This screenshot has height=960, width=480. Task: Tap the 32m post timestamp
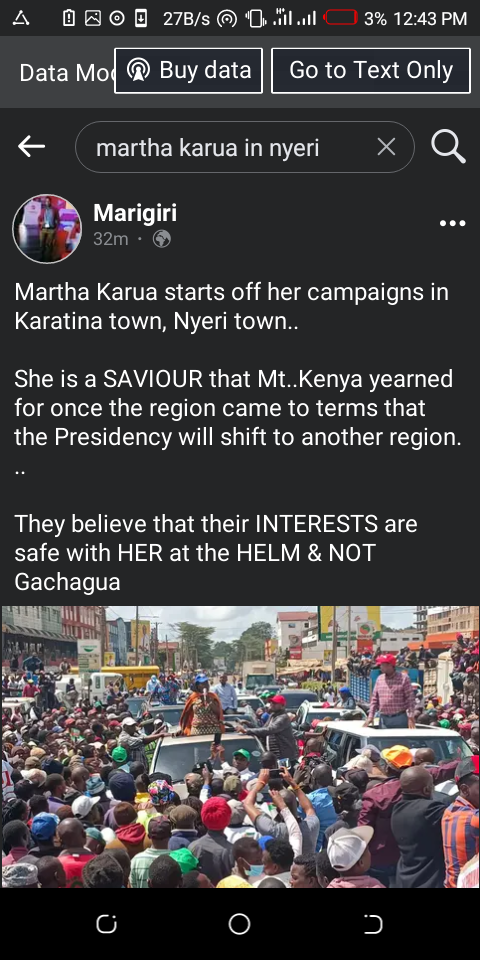110,239
